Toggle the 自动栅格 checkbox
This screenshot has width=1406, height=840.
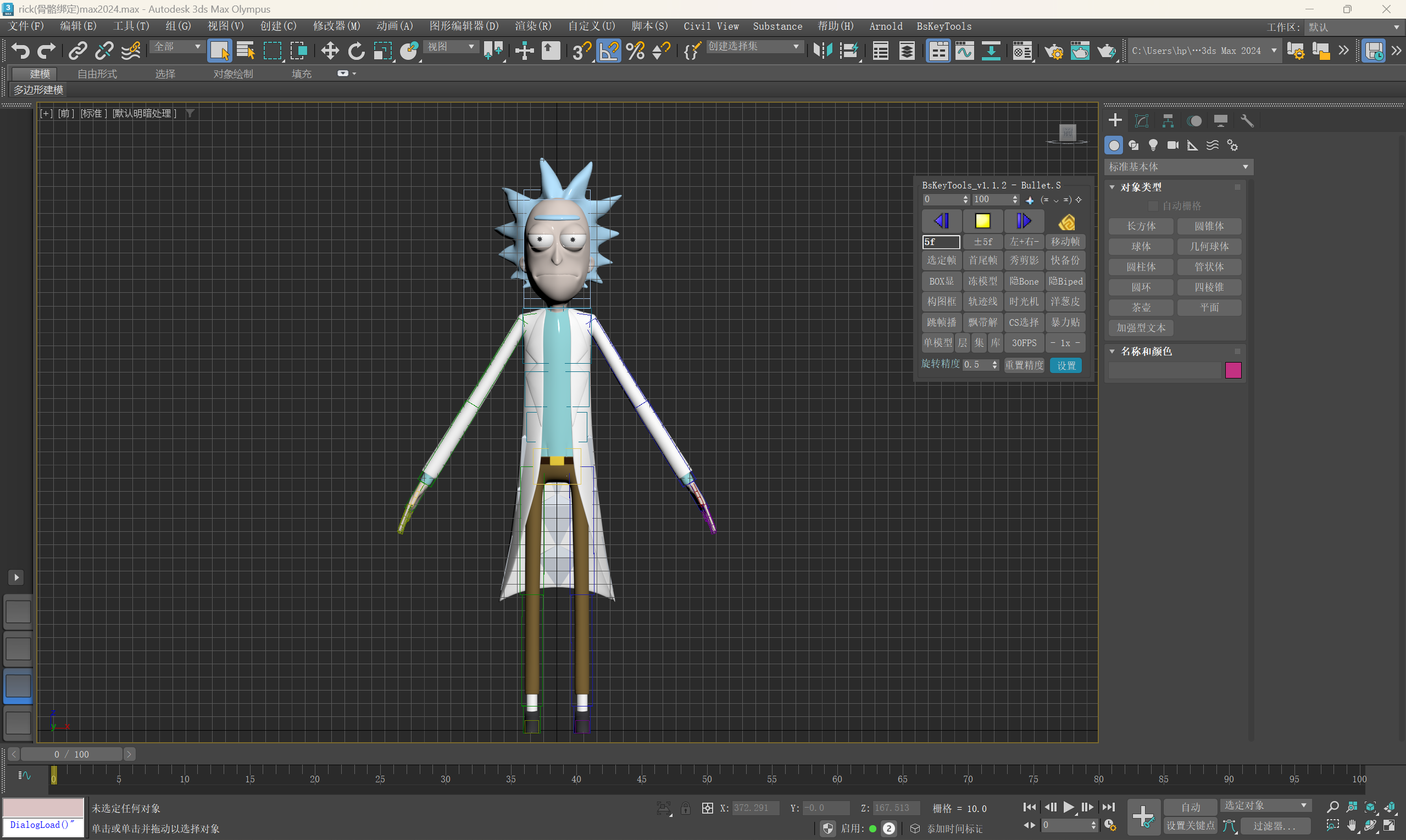(x=1153, y=206)
